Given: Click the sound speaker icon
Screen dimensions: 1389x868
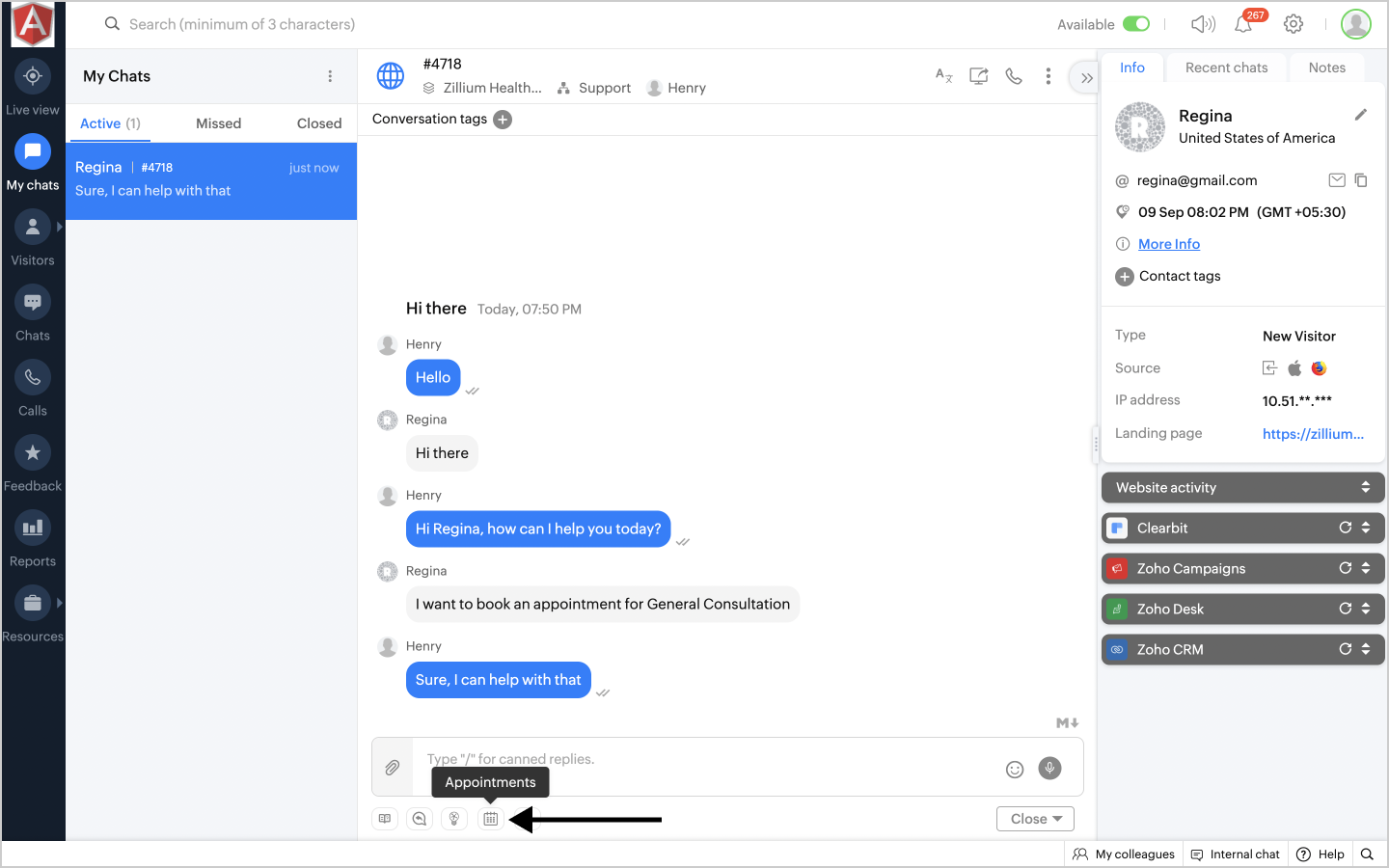Looking at the screenshot, I should 1203,24.
